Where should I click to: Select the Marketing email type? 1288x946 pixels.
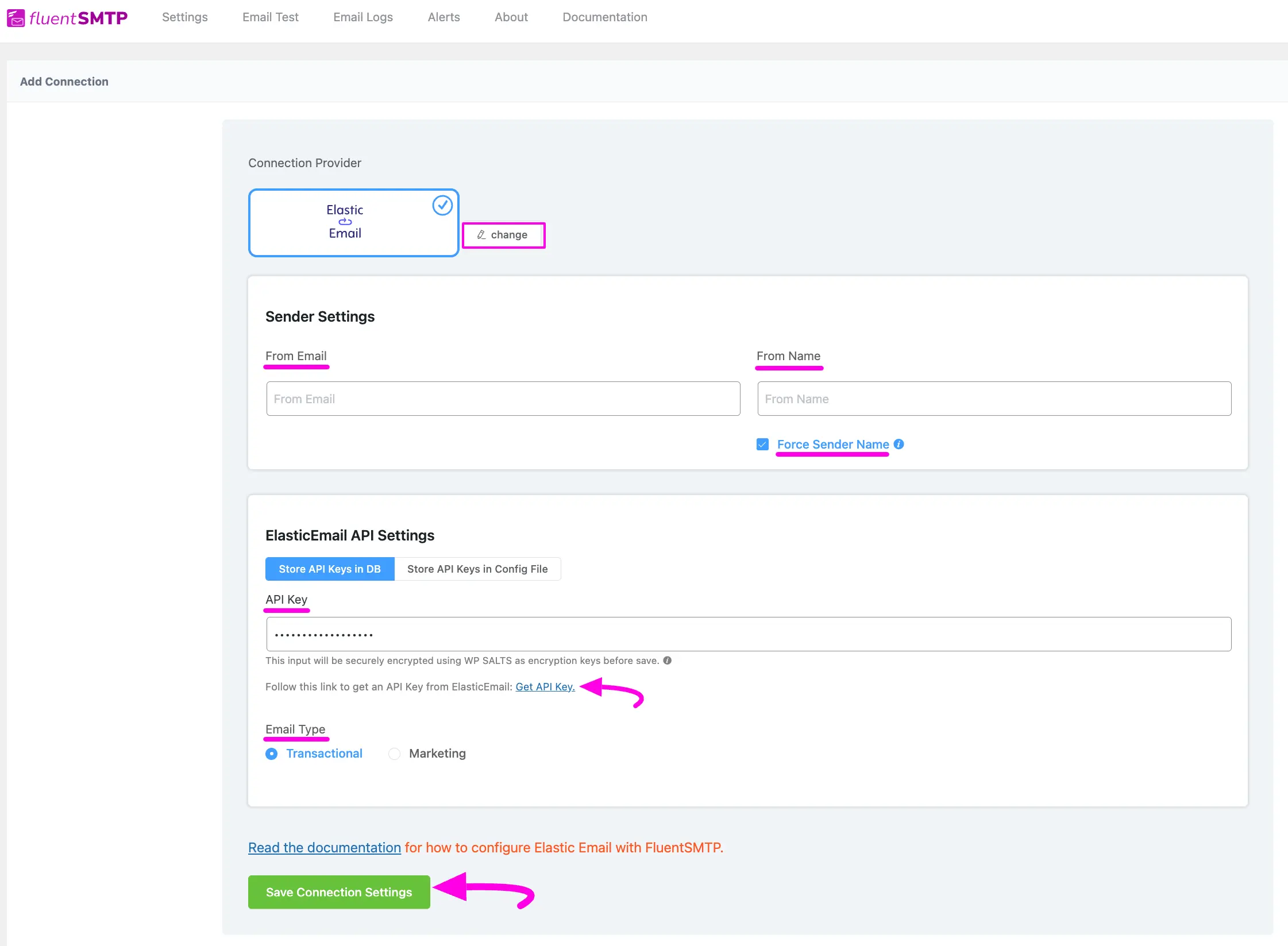(427, 754)
